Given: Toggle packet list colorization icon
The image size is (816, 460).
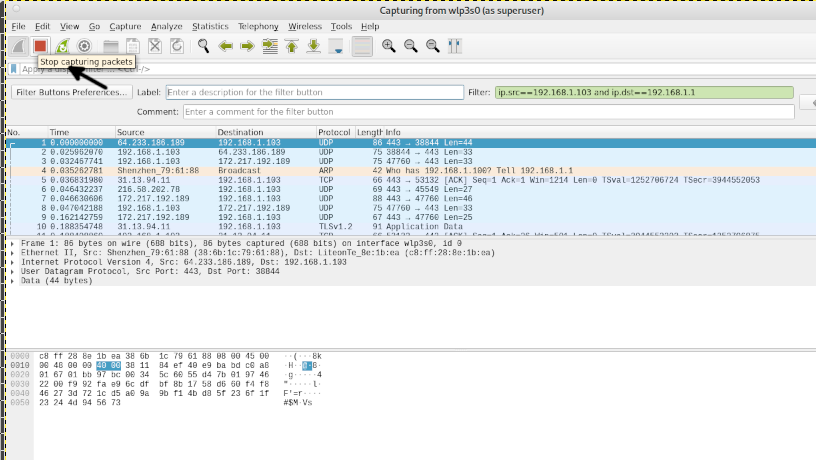Looking at the screenshot, I should (362, 46).
